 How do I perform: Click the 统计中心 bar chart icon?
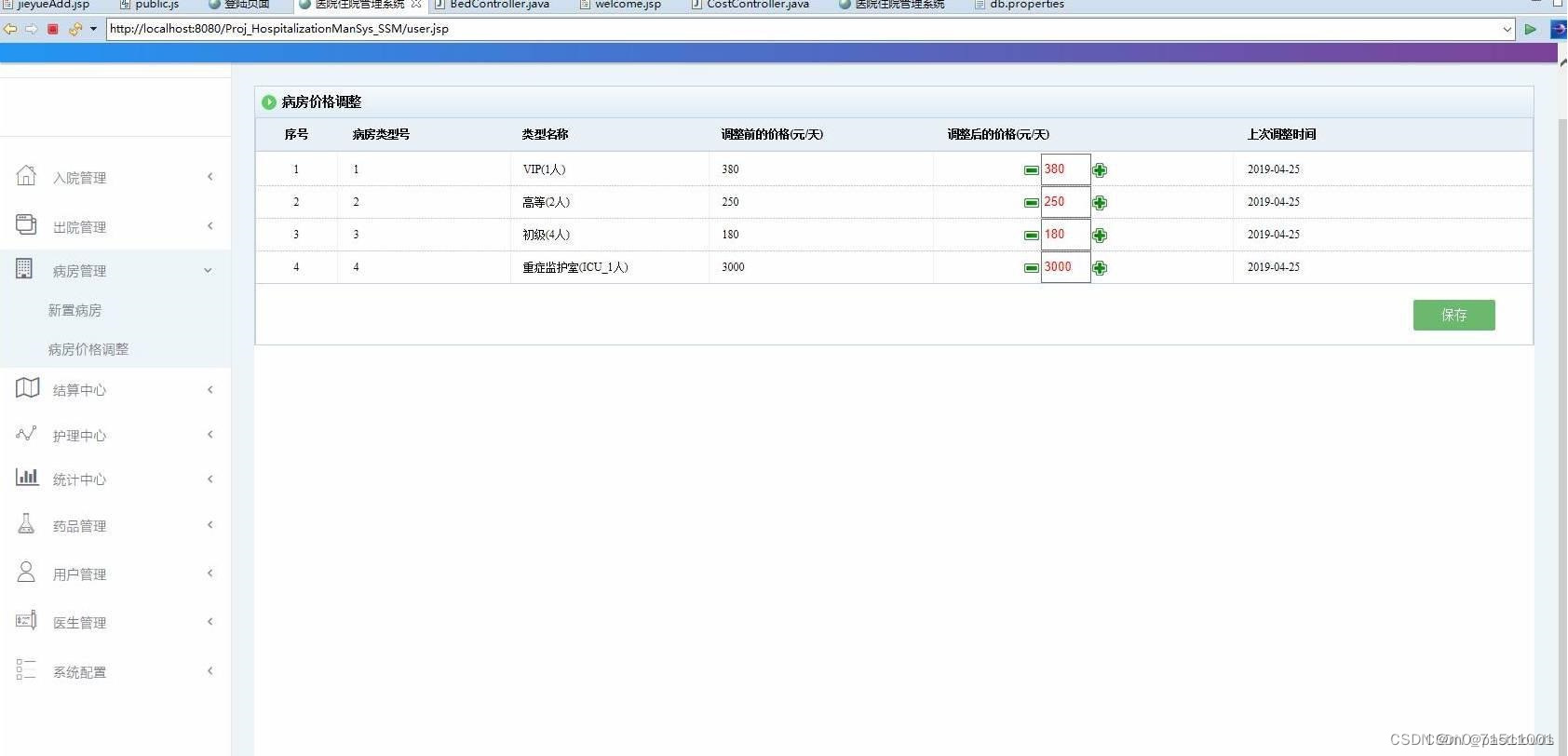(27, 478)
